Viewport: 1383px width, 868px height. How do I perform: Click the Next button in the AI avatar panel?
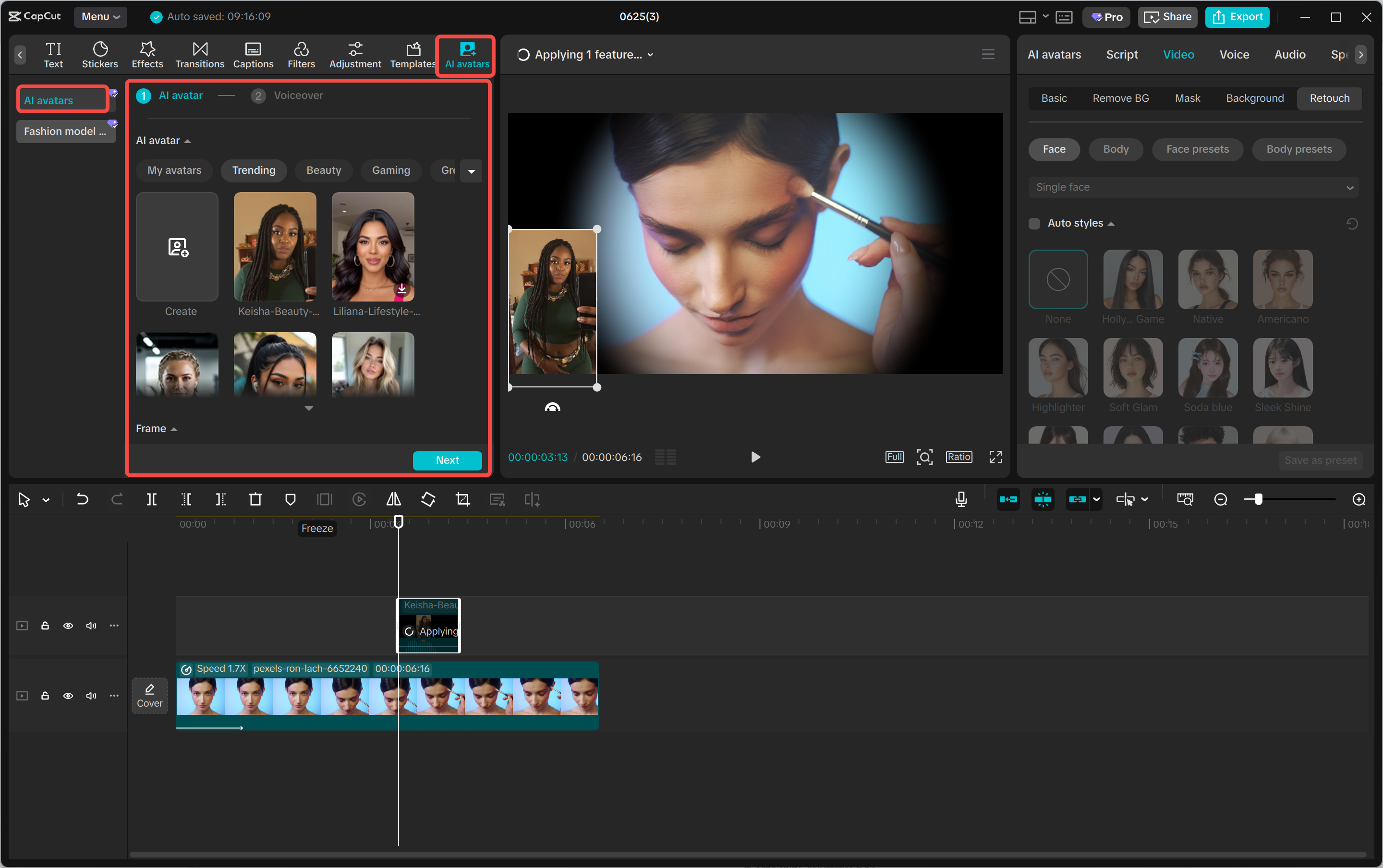(x=447, y=460)
